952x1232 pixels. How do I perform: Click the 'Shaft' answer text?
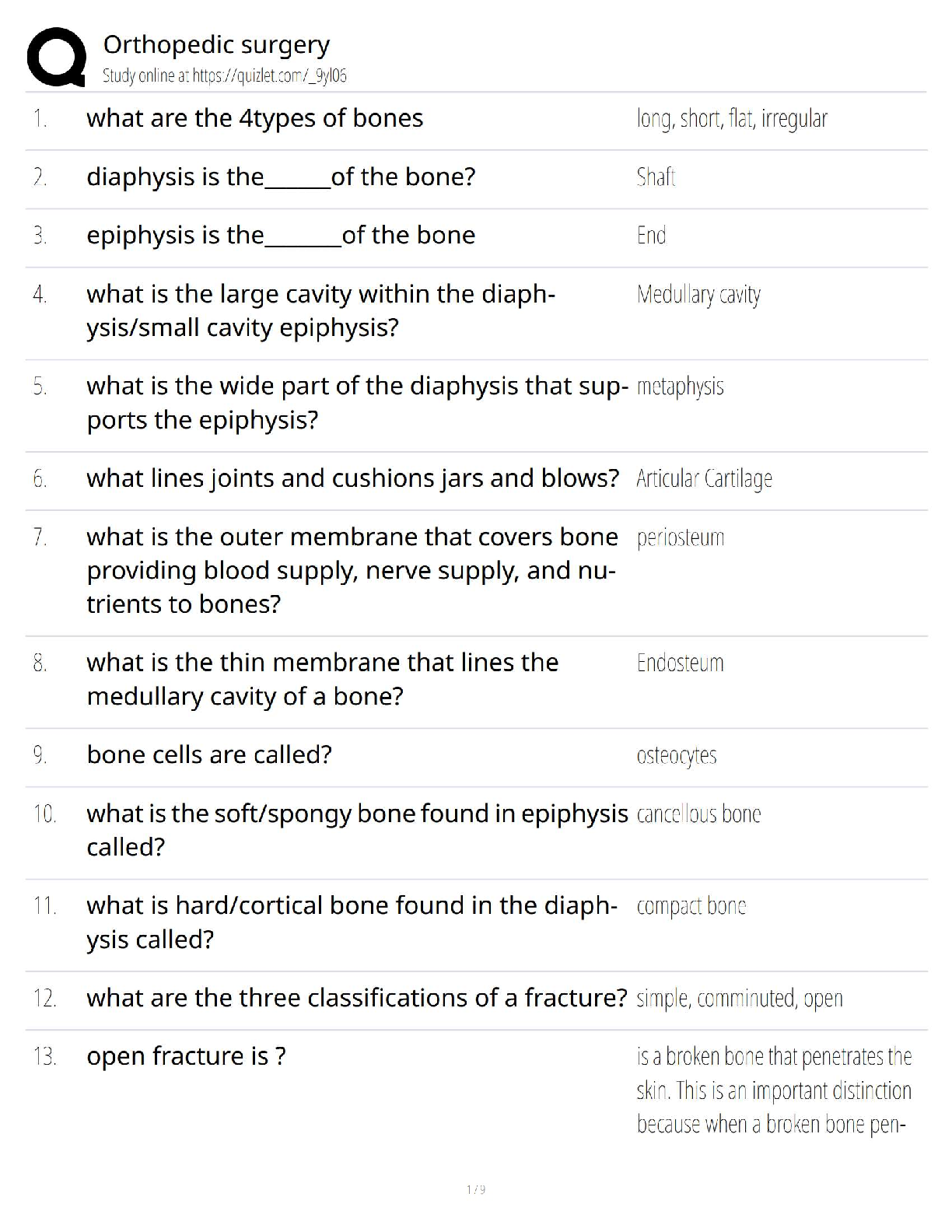656,177
